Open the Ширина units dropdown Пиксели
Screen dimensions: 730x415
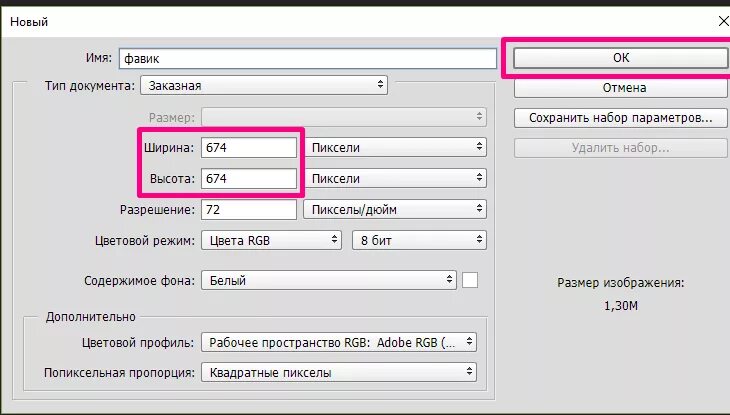[395, 147]
